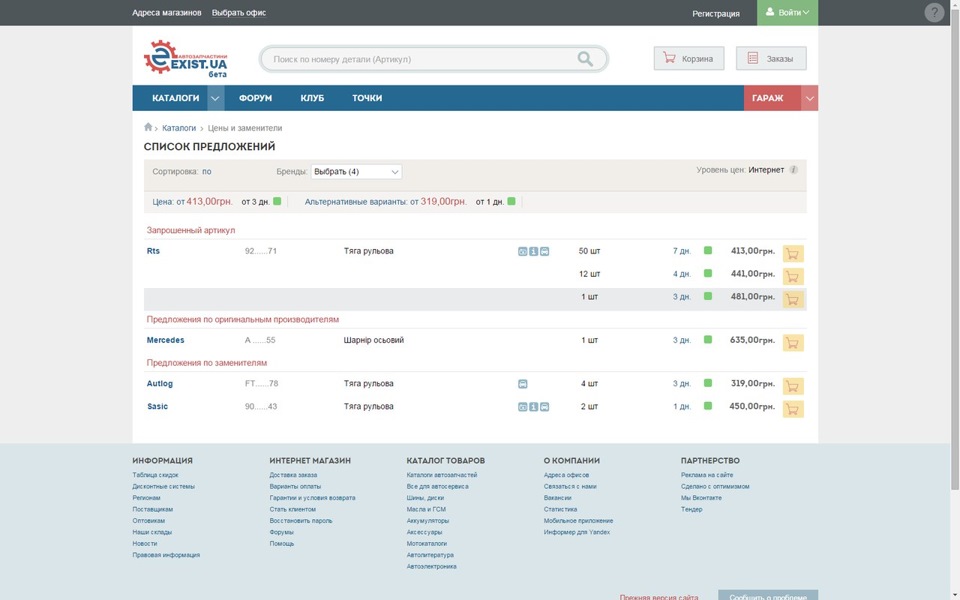The image size is (960, 600).
Task: Open the Форум navigation item
Action: tap(255, 98)
